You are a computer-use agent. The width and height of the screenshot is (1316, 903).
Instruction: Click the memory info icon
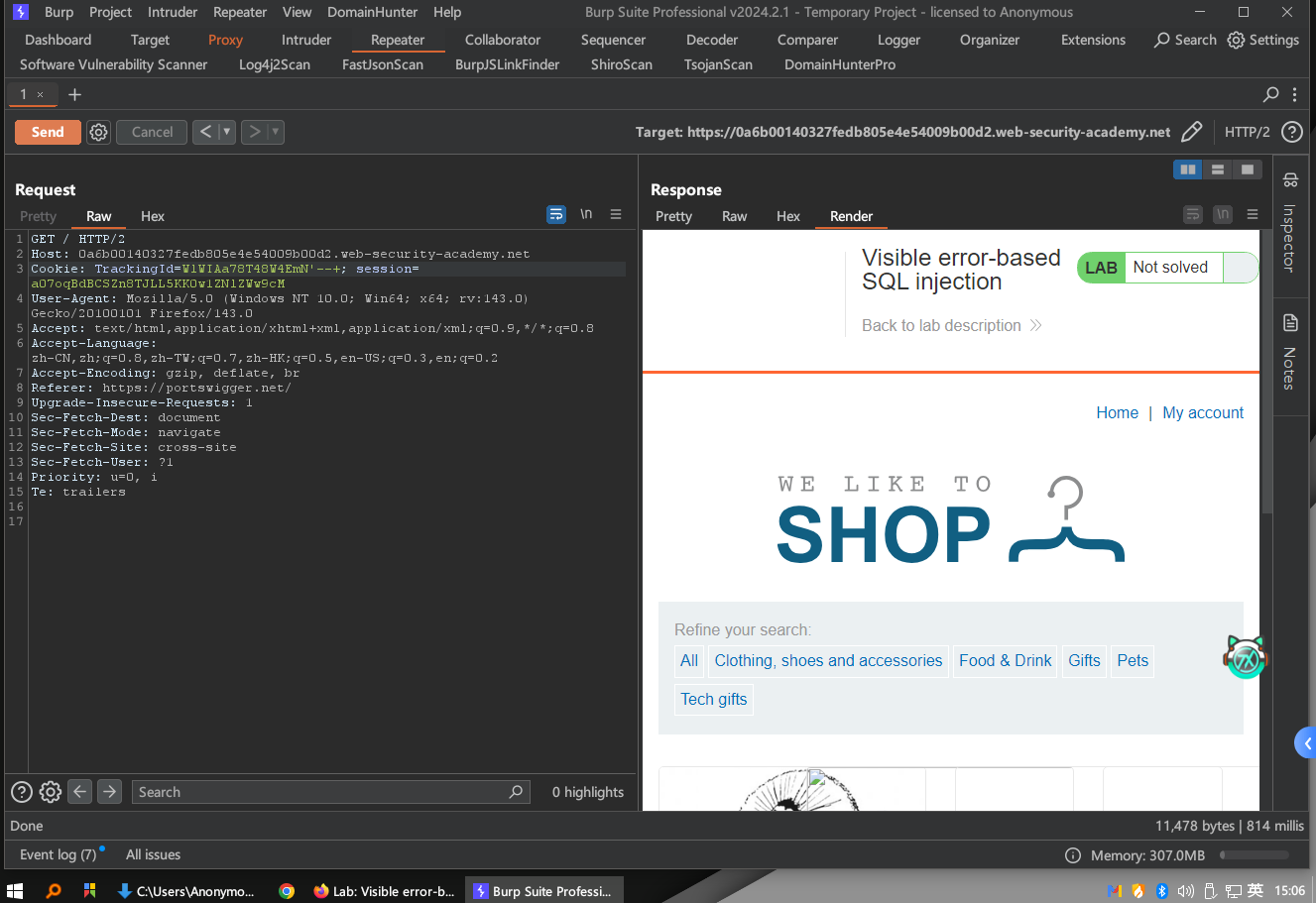point(1072,854)
